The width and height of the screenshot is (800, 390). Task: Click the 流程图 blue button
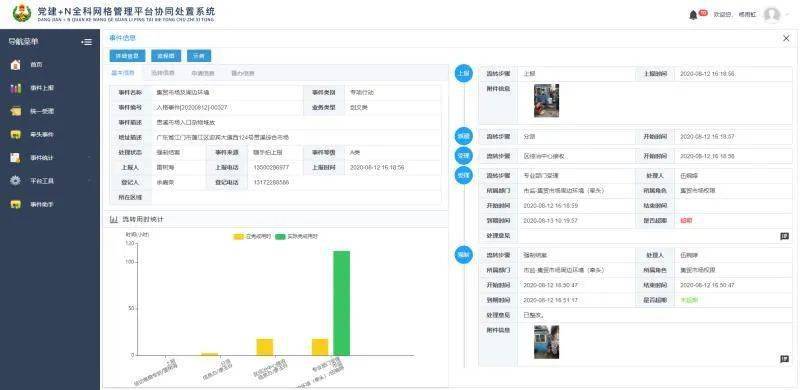[x=166, y=56]
